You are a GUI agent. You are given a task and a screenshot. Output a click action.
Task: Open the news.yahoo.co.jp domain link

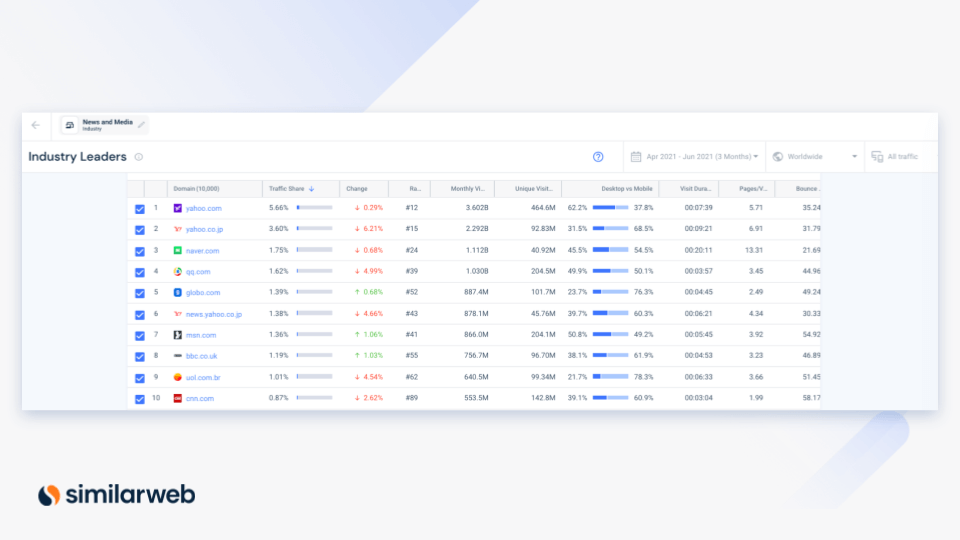tap(214, 314)
